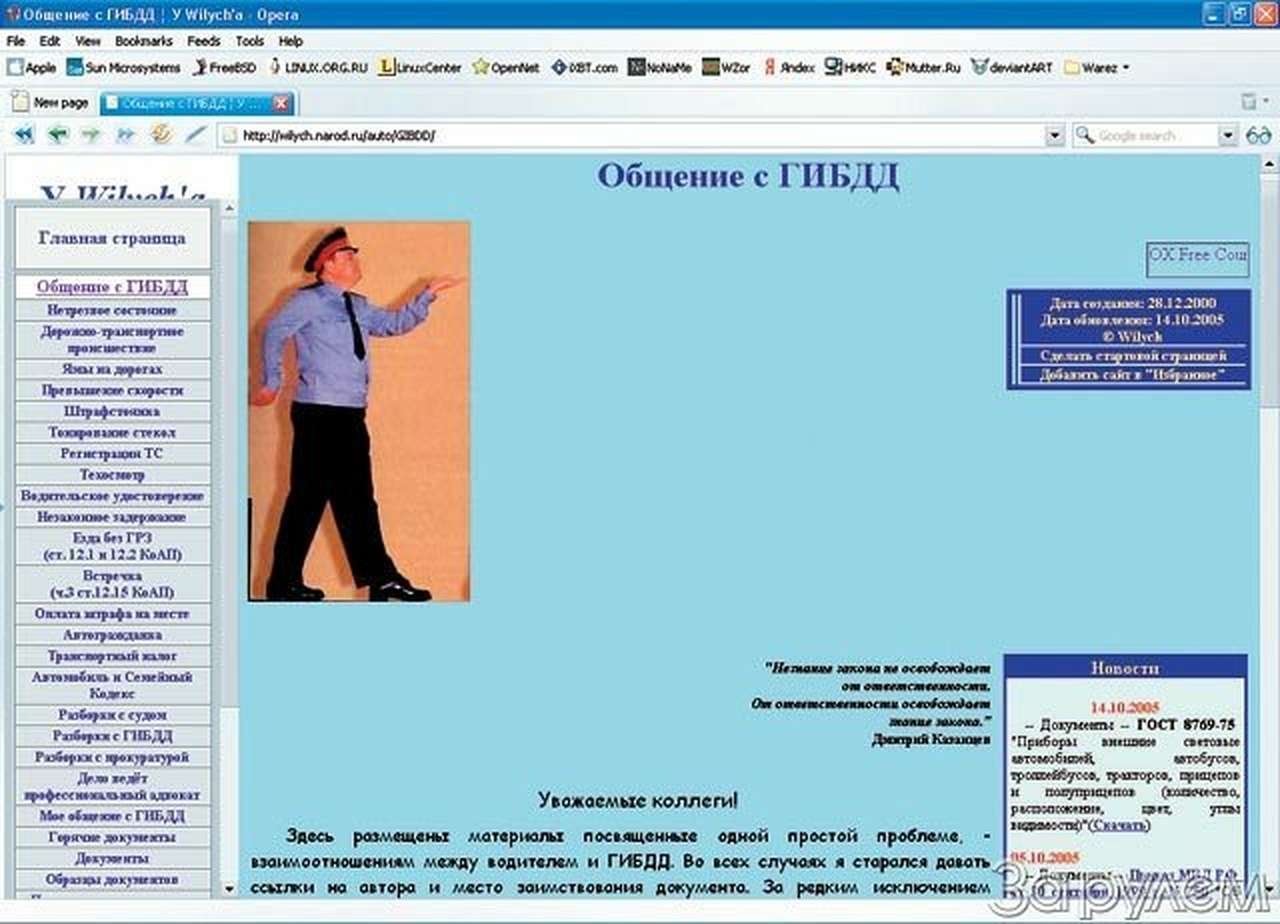
Task: Open the address bar history dropdown
Action: point(1055,135)
